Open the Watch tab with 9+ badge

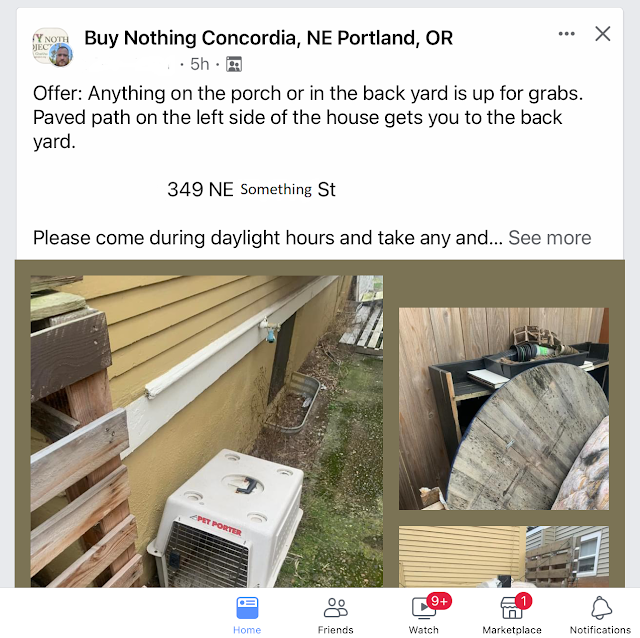pyautogui.click(x=424, y=615)
